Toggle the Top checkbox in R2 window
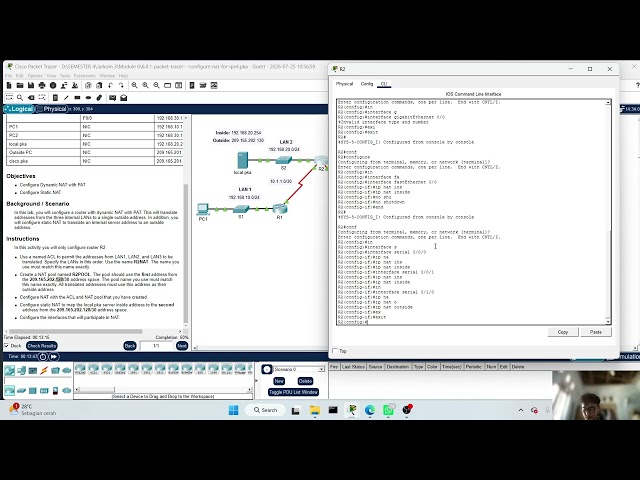The height and width of the screenshot is (480, 640). coord(335,351)
